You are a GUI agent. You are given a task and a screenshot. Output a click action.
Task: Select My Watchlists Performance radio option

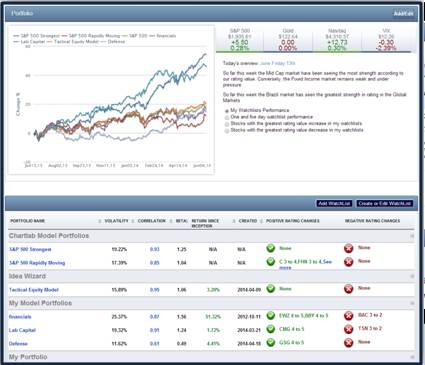click(x=227, y=111)
